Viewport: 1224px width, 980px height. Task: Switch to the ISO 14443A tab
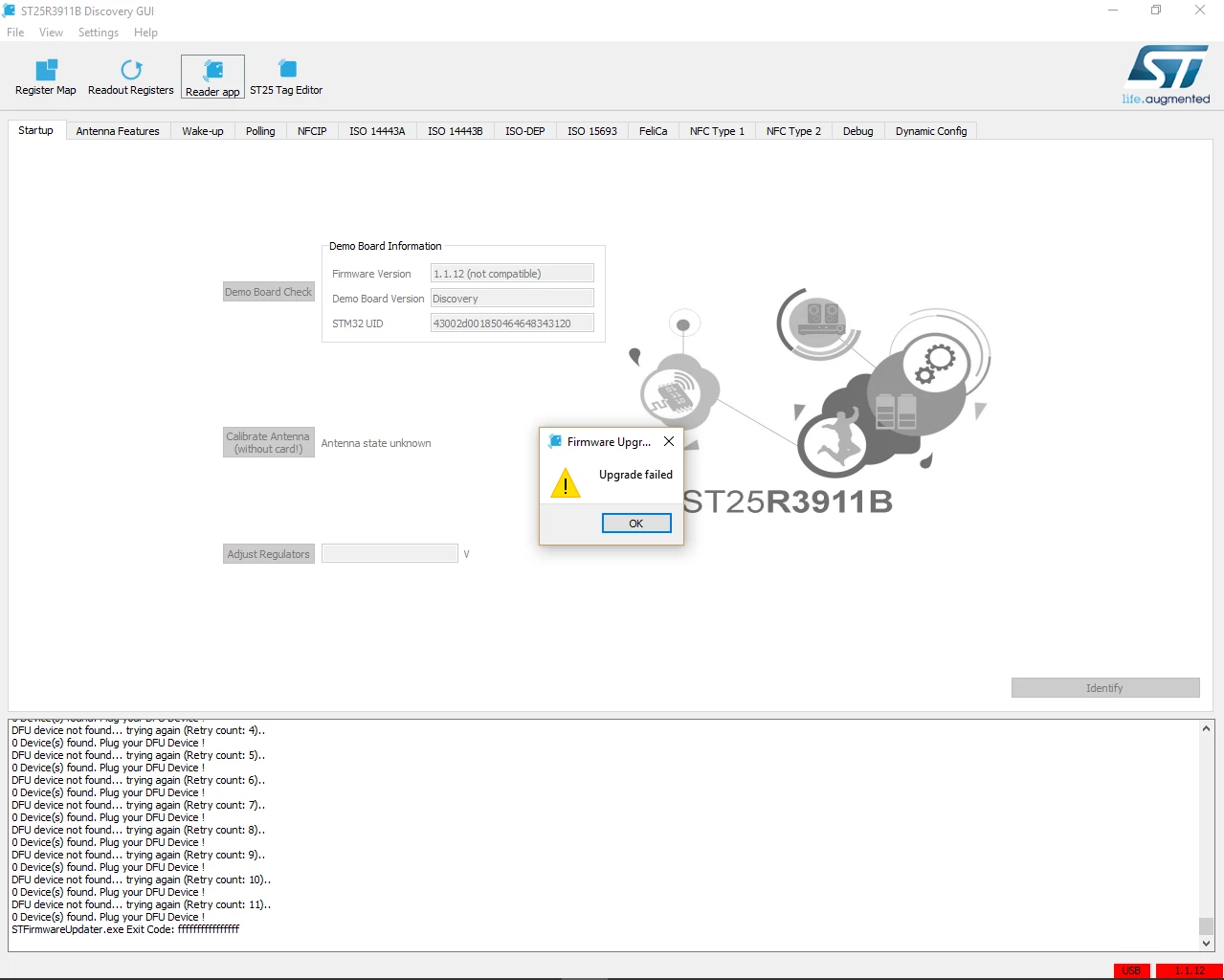(377, 131)
